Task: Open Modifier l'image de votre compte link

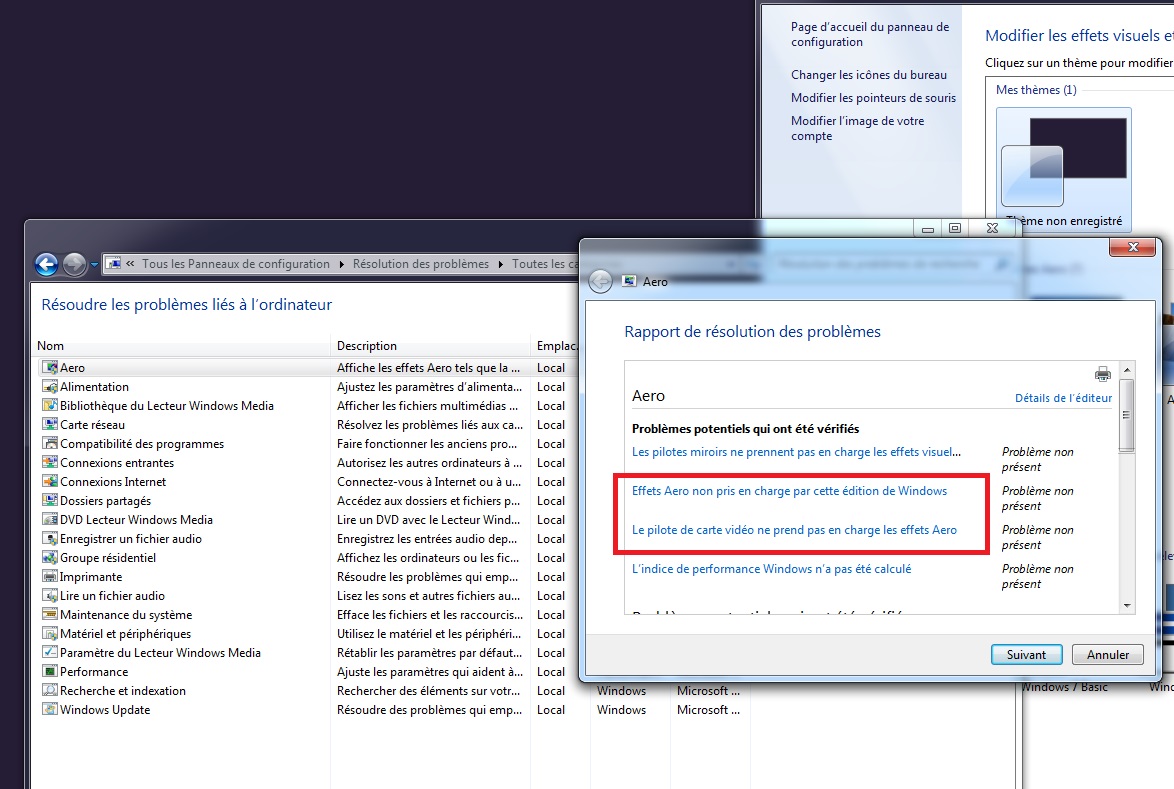Action: click(x=857, y=128)
